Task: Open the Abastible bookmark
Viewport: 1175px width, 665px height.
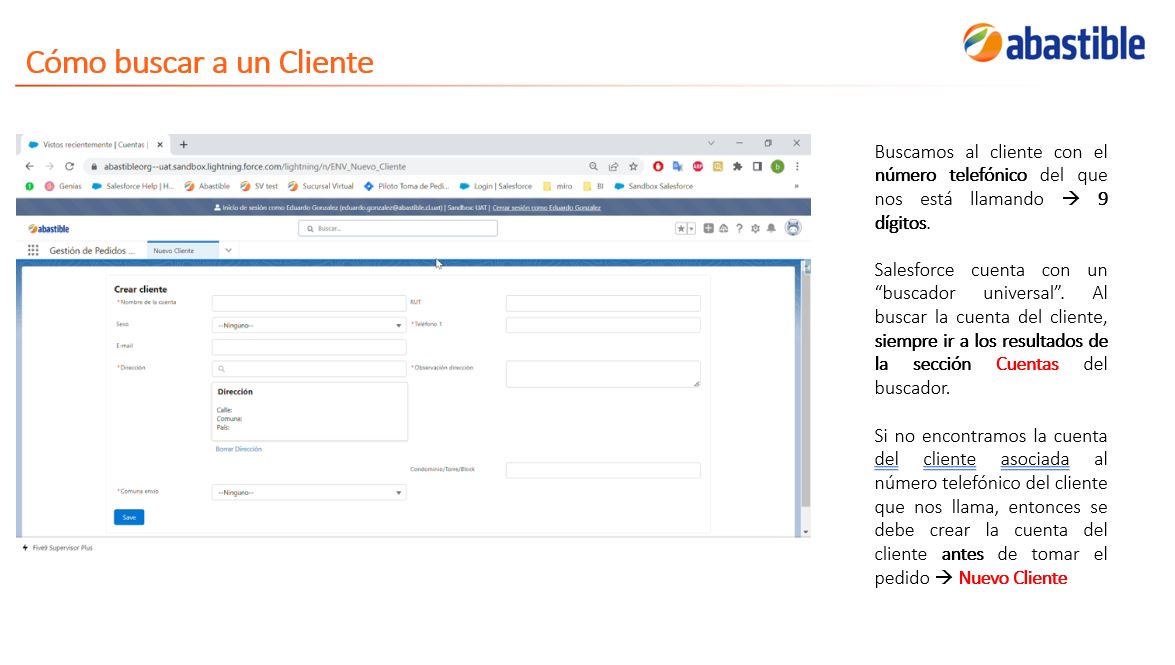Action: click(x=208, y=186)
